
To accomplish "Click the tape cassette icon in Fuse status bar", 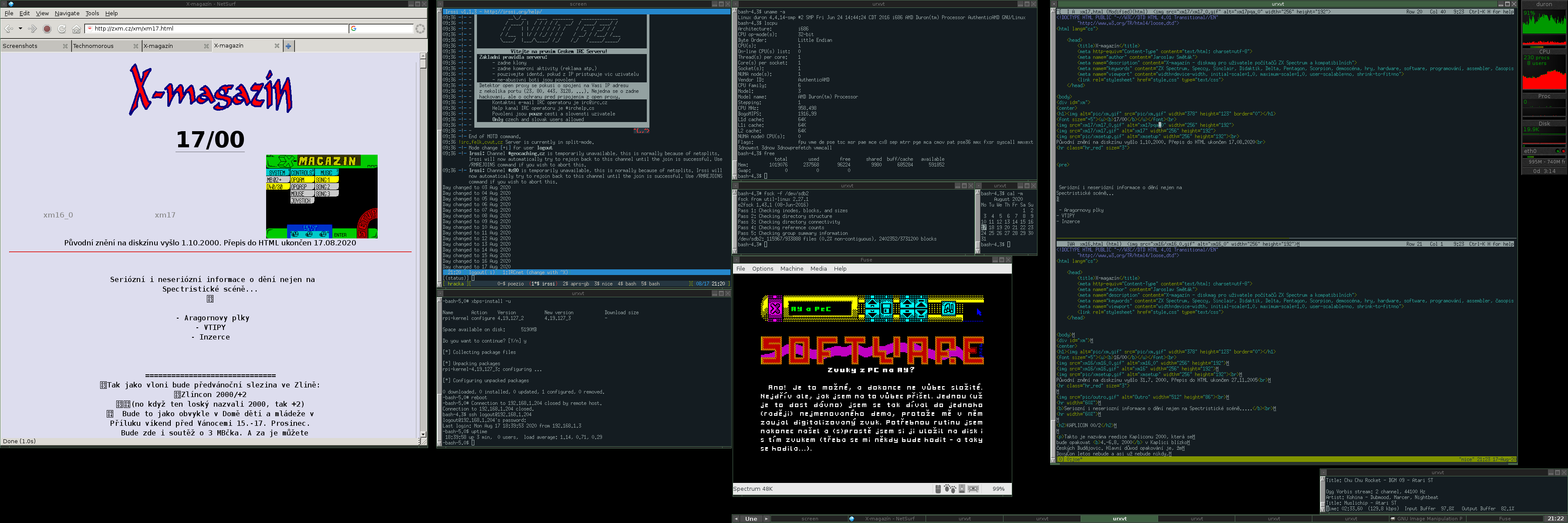I will [x=973, y=489].
